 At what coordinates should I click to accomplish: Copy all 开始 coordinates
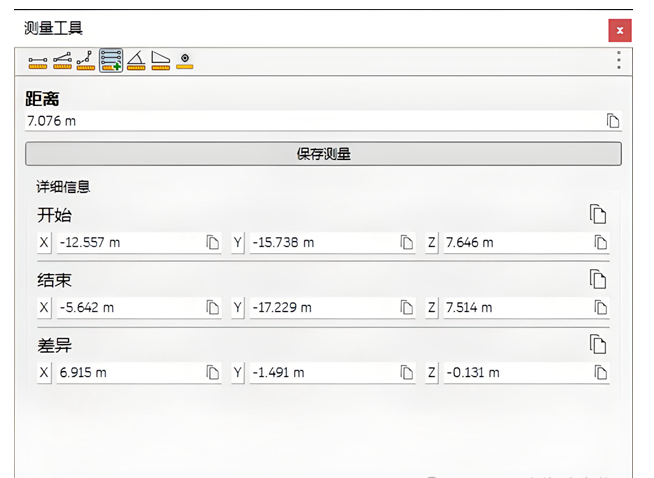(x=598, y=214)
